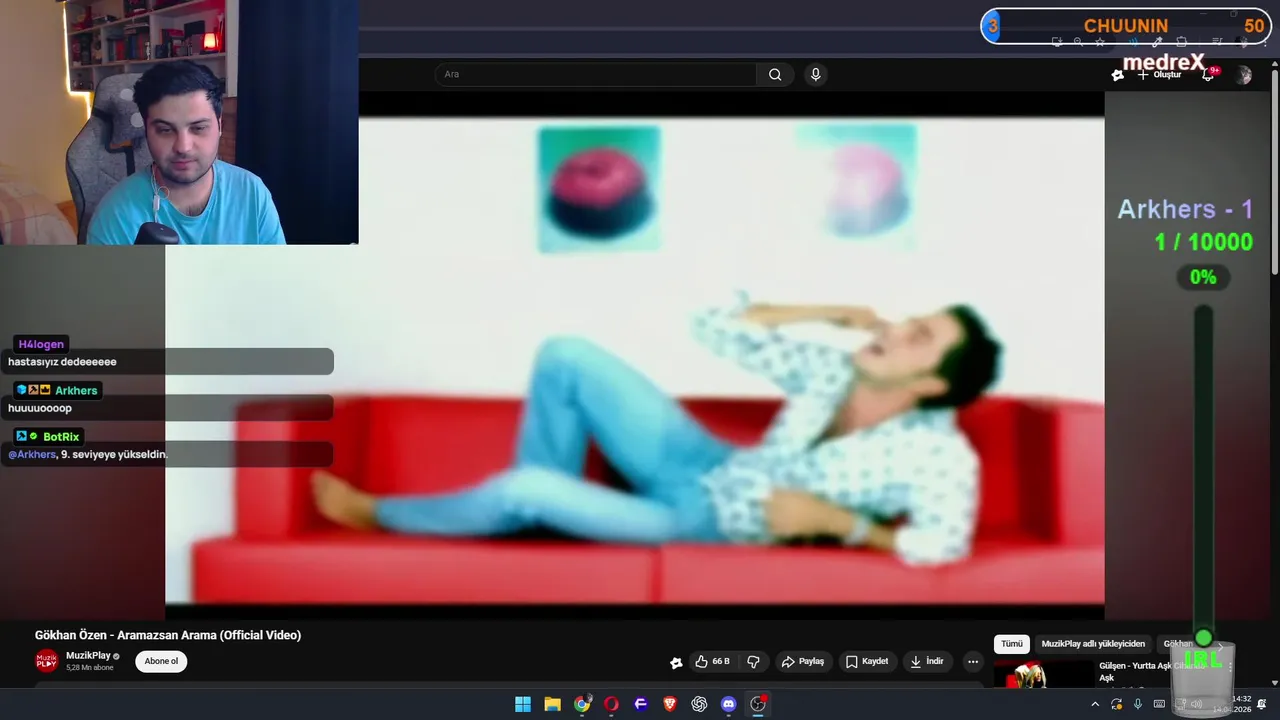Click the sparkle Ask icon beside like button
The height and width of the screenshot is (720, 1280).
coord(676,662)
